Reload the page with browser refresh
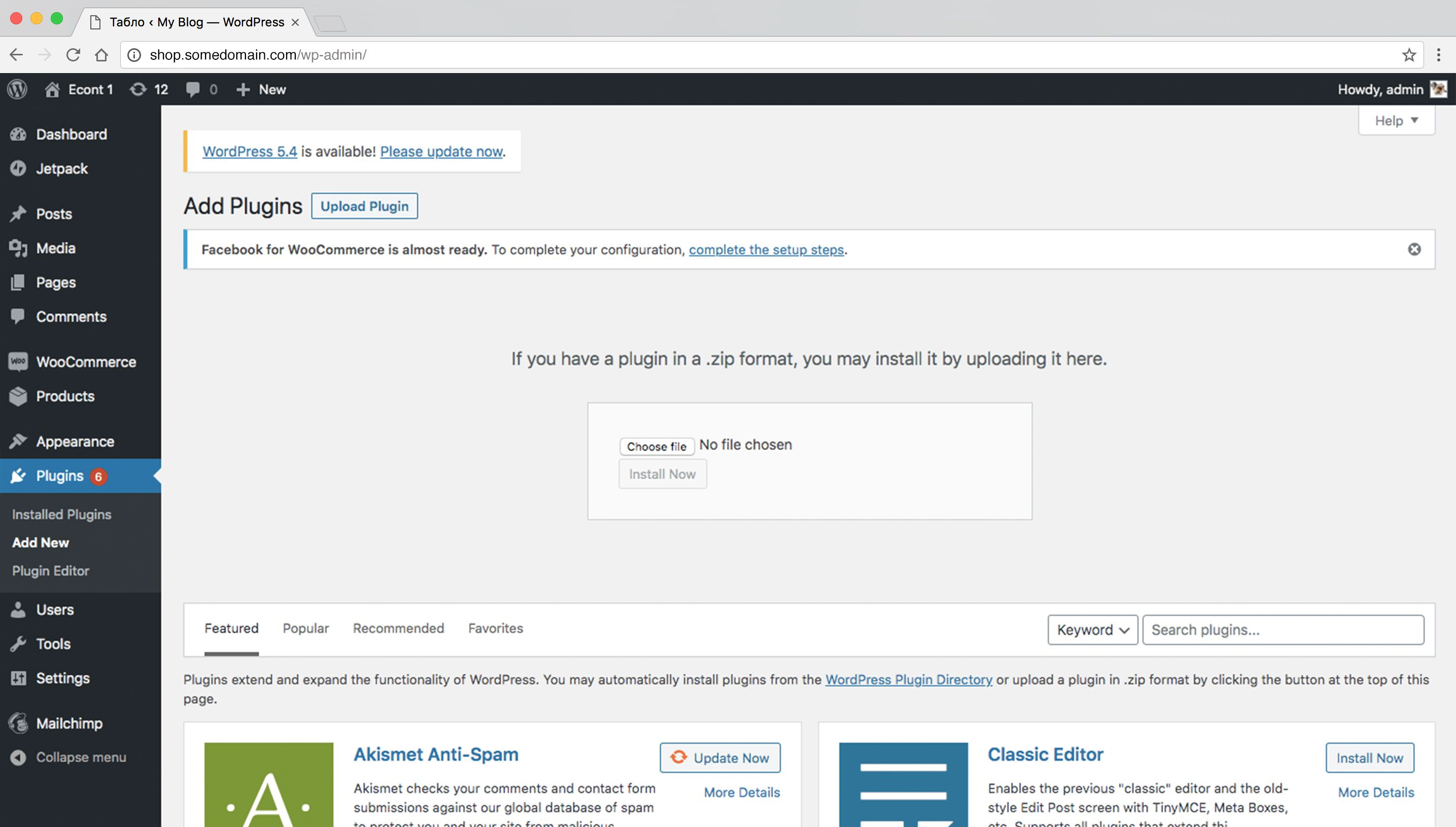Screen dimensions: 1456x827 (74, 55)
